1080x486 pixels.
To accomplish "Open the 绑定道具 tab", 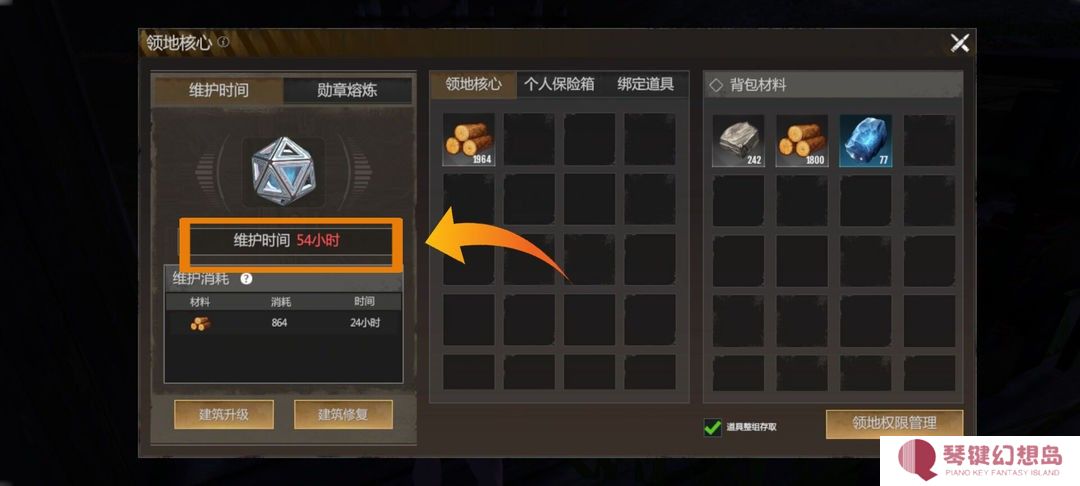I will (645, 85).
